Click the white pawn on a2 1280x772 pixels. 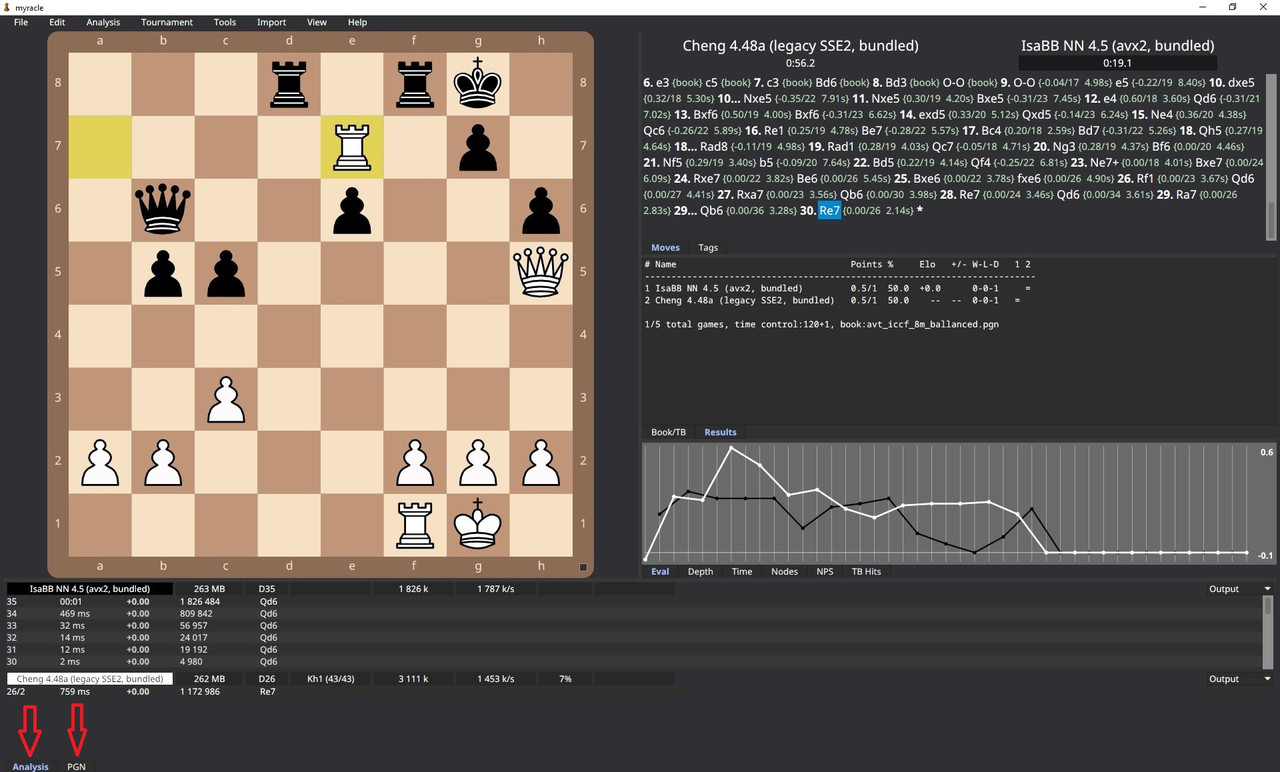pyautogui.click(x=100, y=464)
